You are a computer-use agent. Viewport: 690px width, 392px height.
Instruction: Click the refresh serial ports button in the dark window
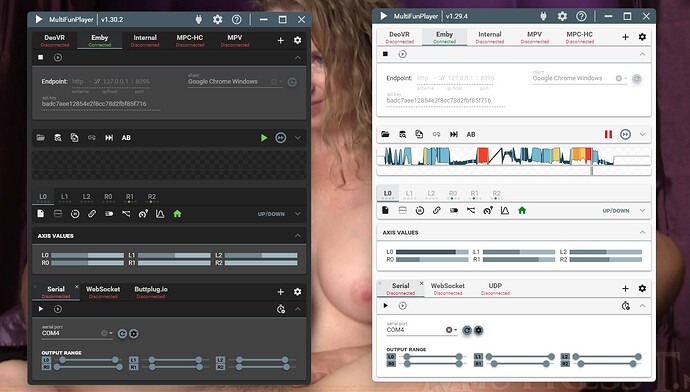point(122,333)
